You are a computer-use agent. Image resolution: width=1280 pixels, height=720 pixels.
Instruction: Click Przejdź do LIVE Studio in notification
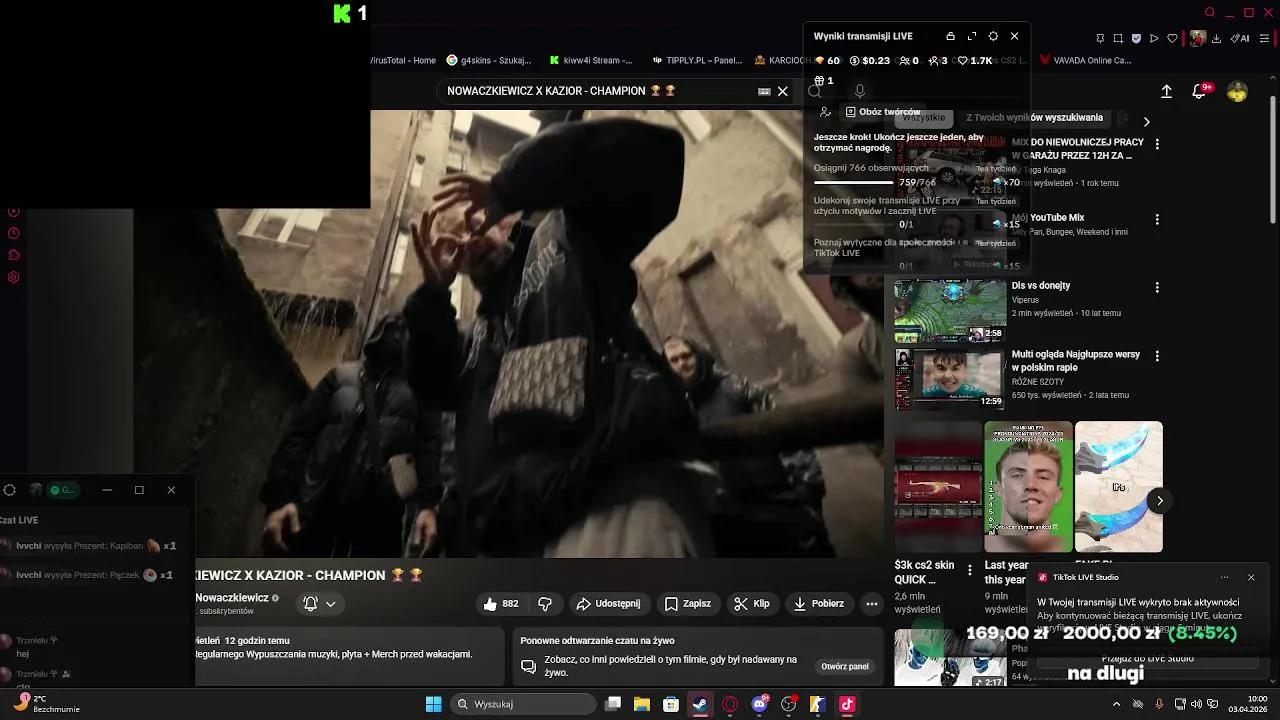pyautogui.click(x=1147, y=659)
